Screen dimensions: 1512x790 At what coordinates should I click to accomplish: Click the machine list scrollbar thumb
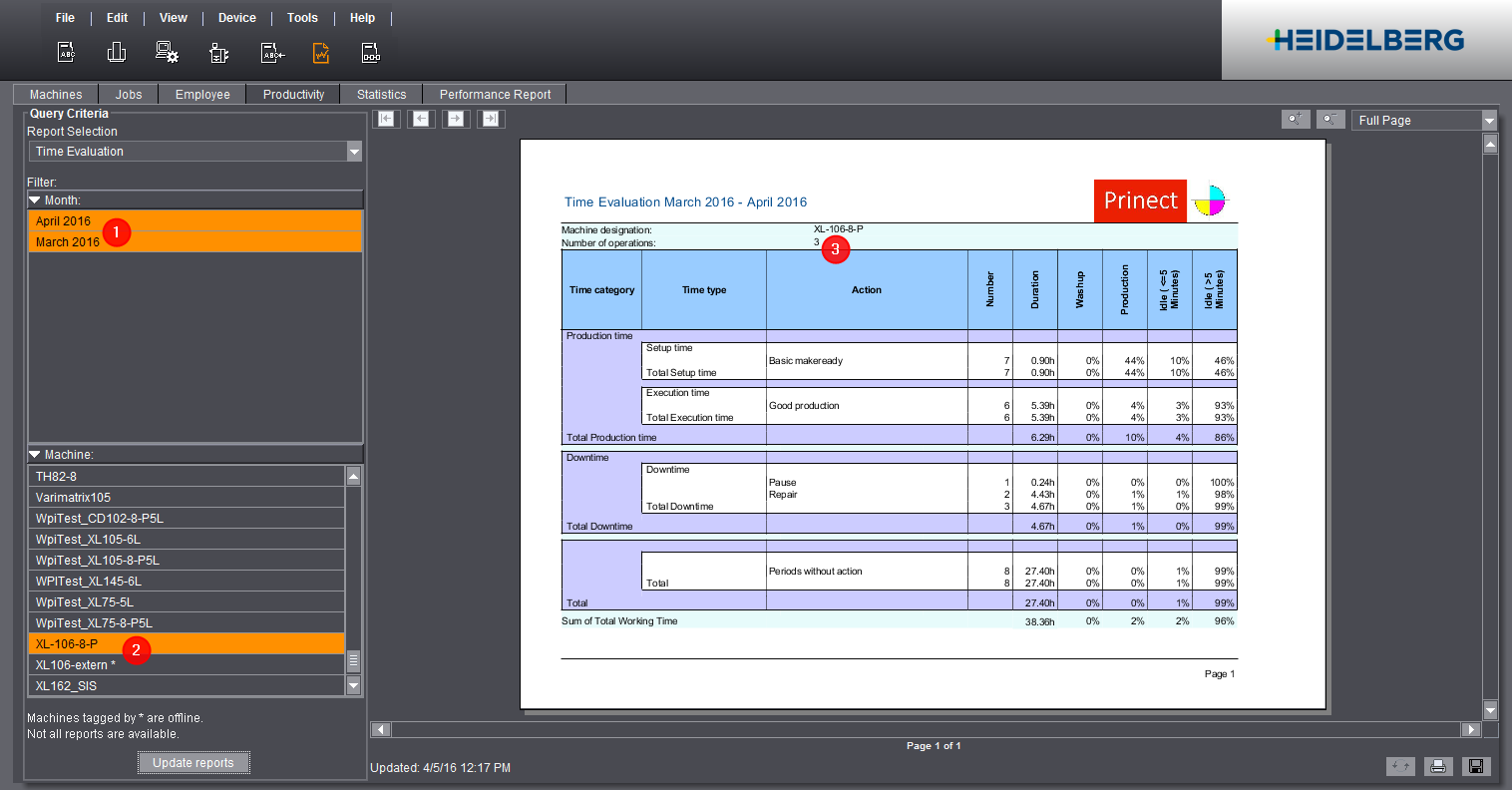point(353,661)
